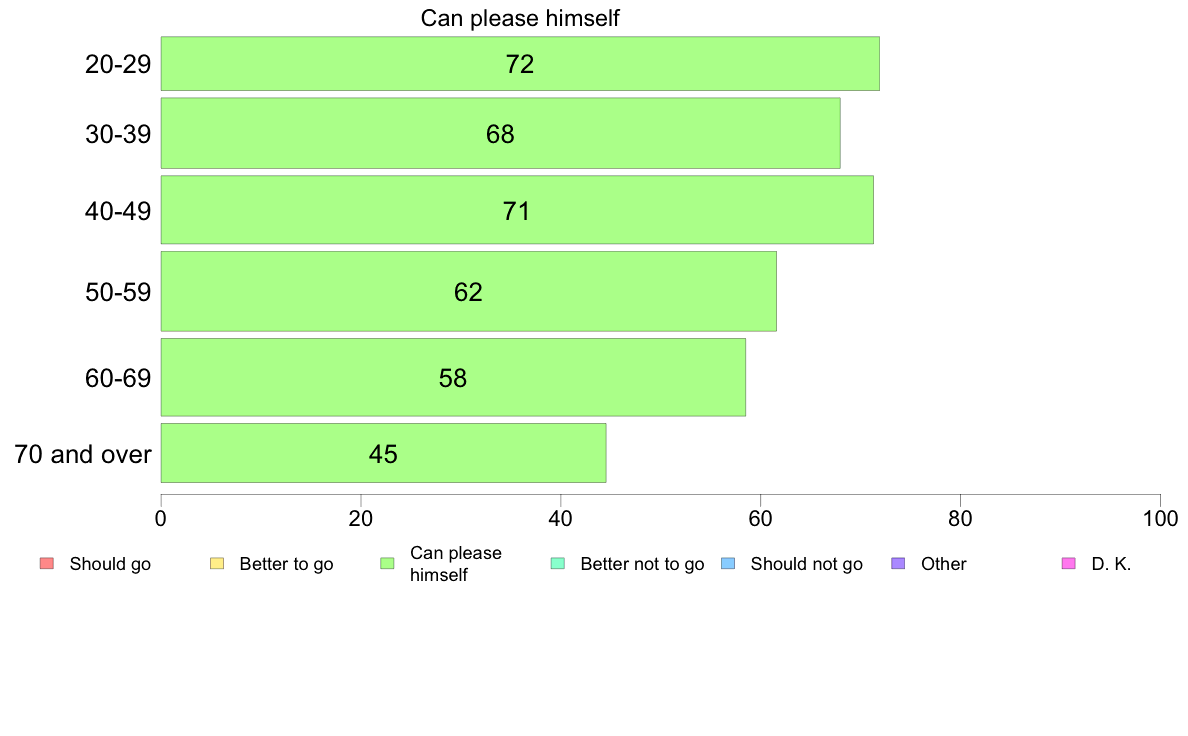Click the 100 tick on the x-axis

1160,518
